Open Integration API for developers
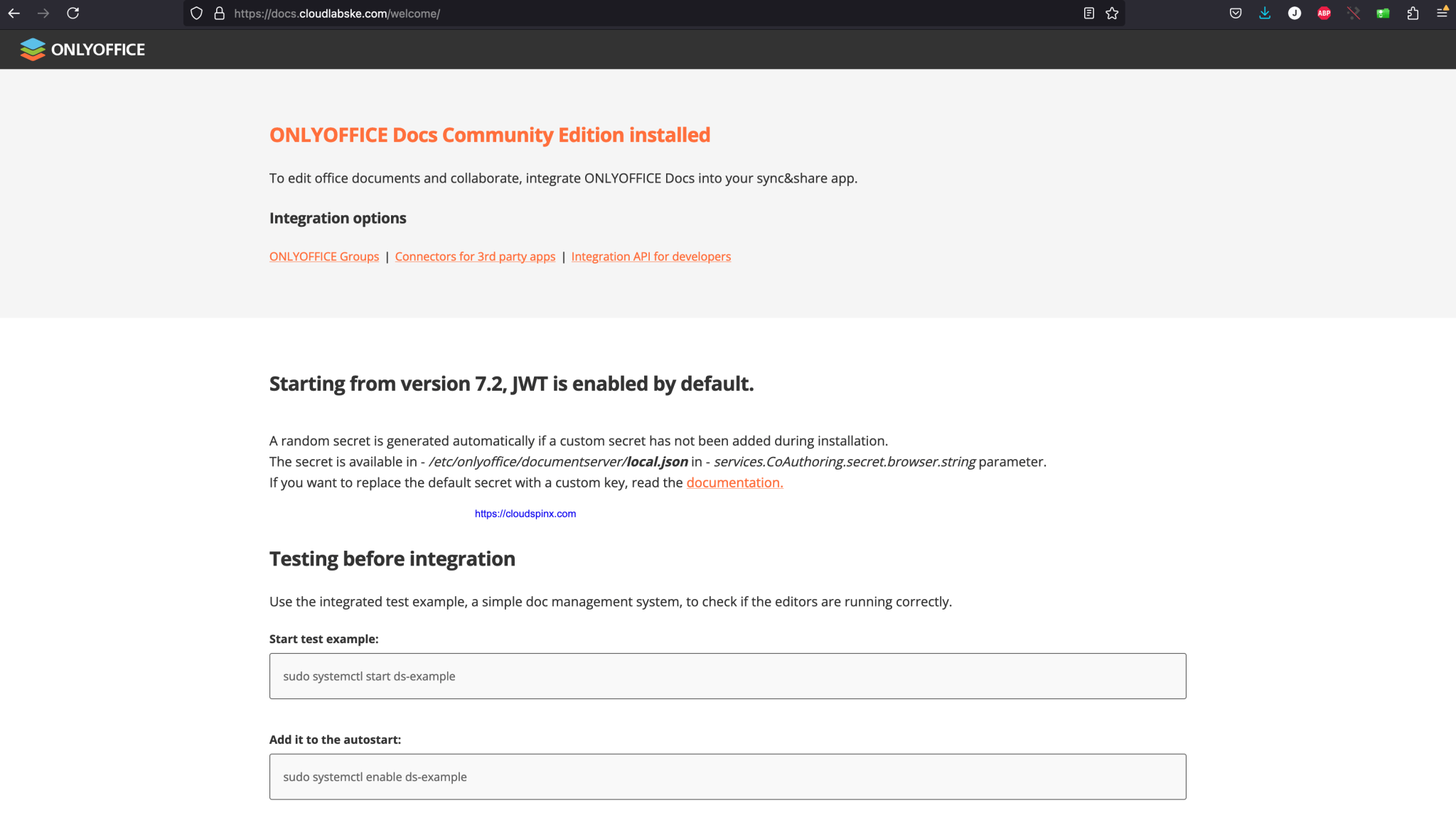The image size is (1456, 815). pyautogui.click(x=651, y=257)
